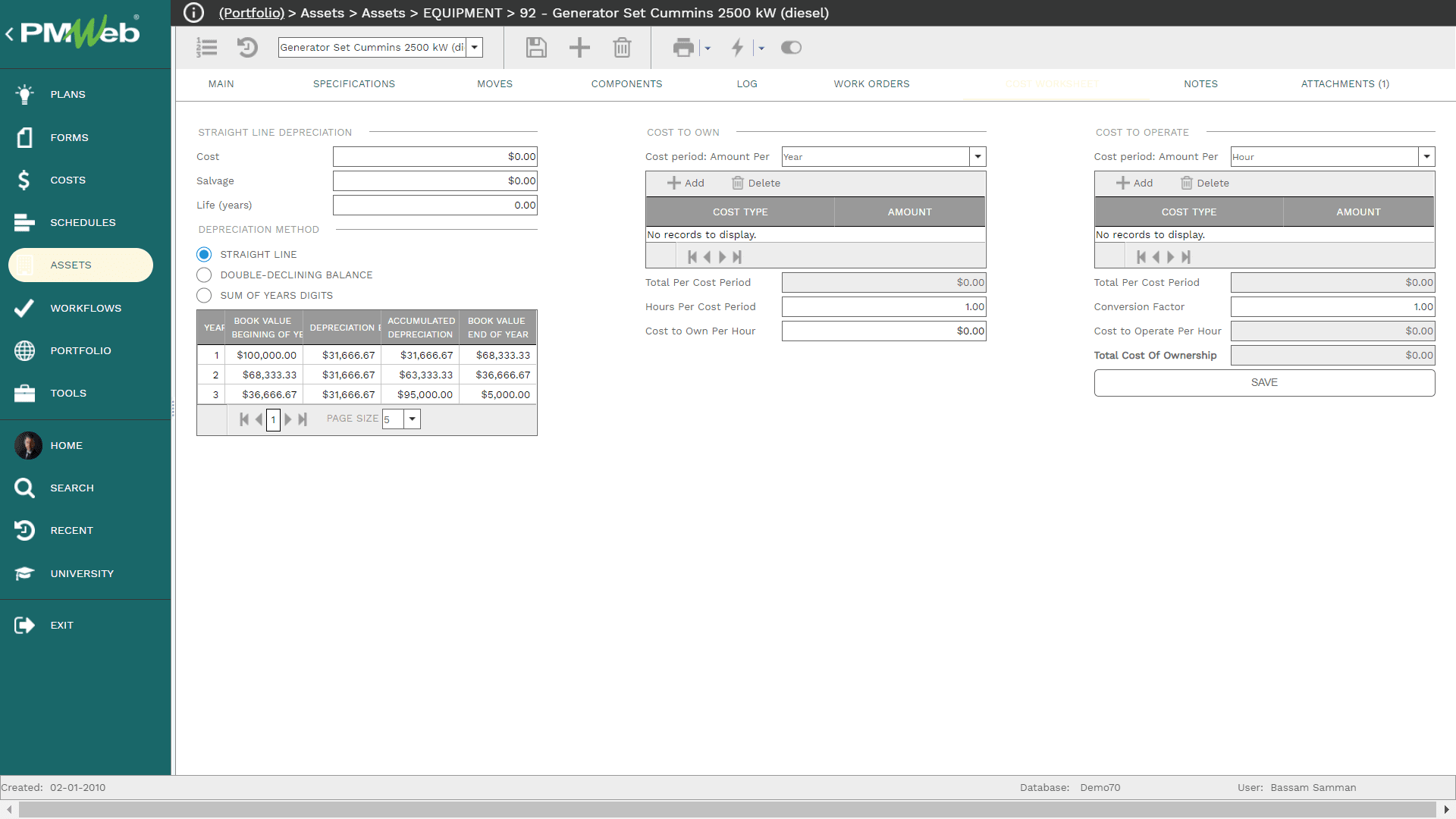Image resolution: width=1456 pixels, height=819 pixels.
Task: Open University graduation cap in sidebar
Action: coord(24,573)
